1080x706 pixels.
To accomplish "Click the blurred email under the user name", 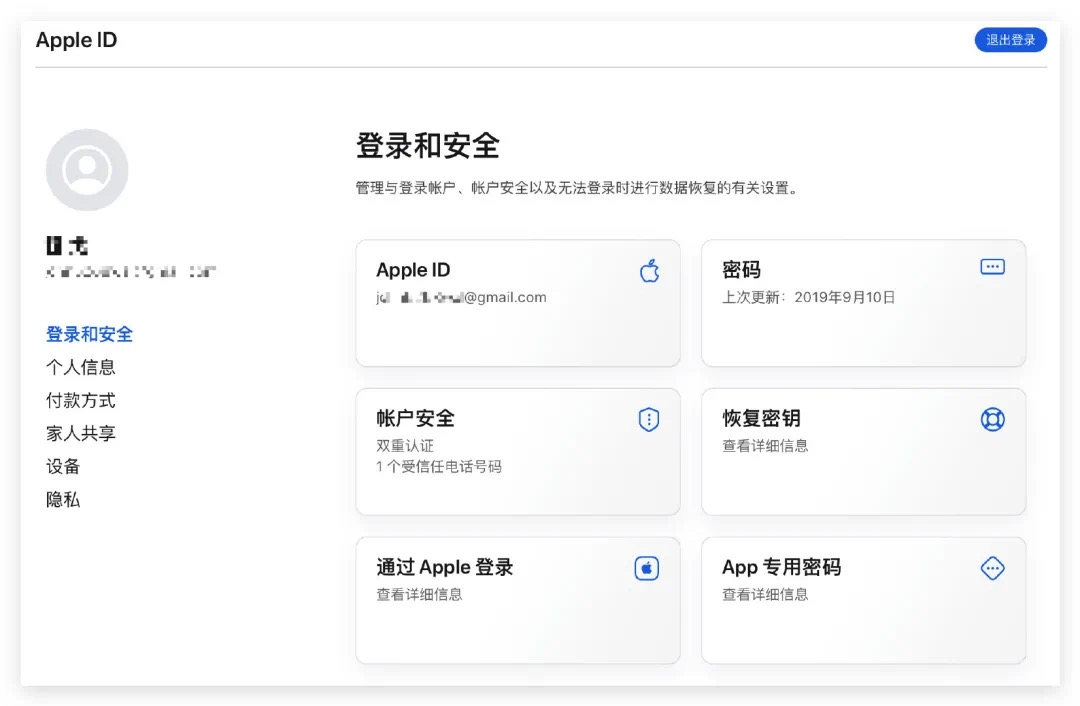I will click(131, 271).
